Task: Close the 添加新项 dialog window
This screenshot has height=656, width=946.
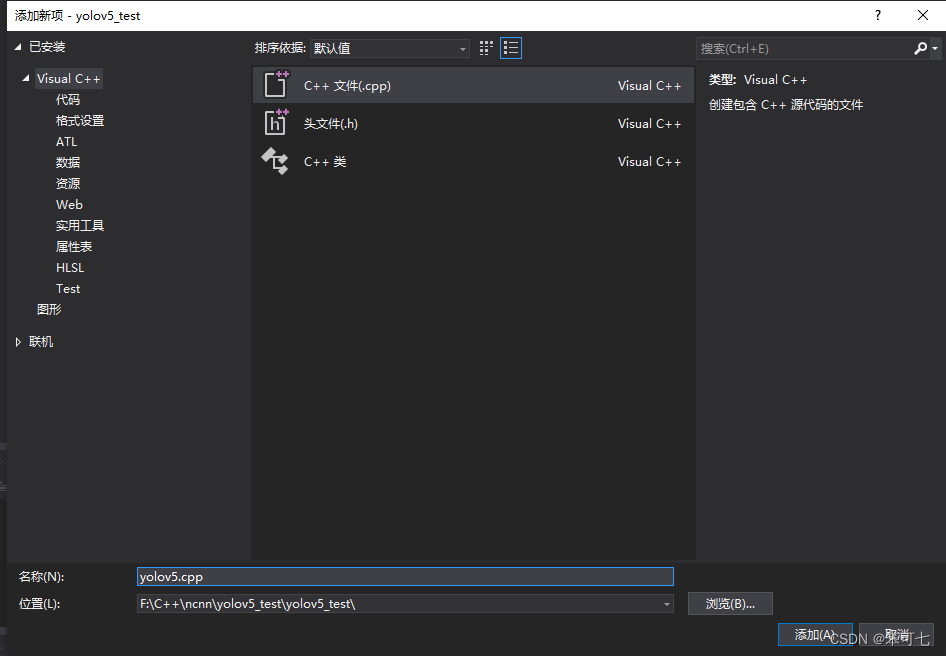Action: coord(922,15)
